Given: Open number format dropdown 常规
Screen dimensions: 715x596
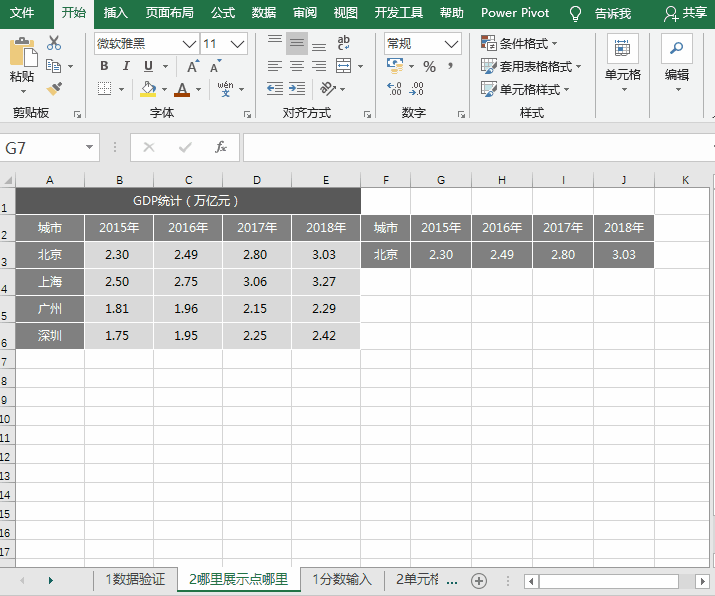Looking at the screenshot, I should [x=451, y=44].
